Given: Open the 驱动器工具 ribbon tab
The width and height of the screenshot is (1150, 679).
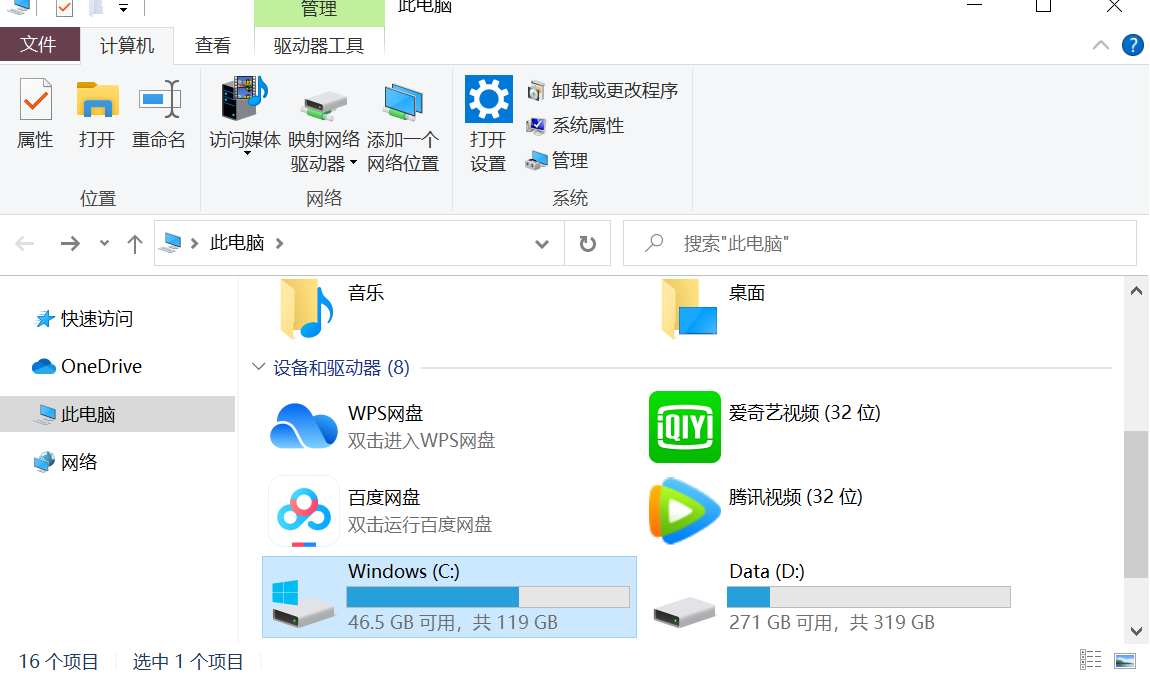Looking at the screenshot, I should pos(319,45).
